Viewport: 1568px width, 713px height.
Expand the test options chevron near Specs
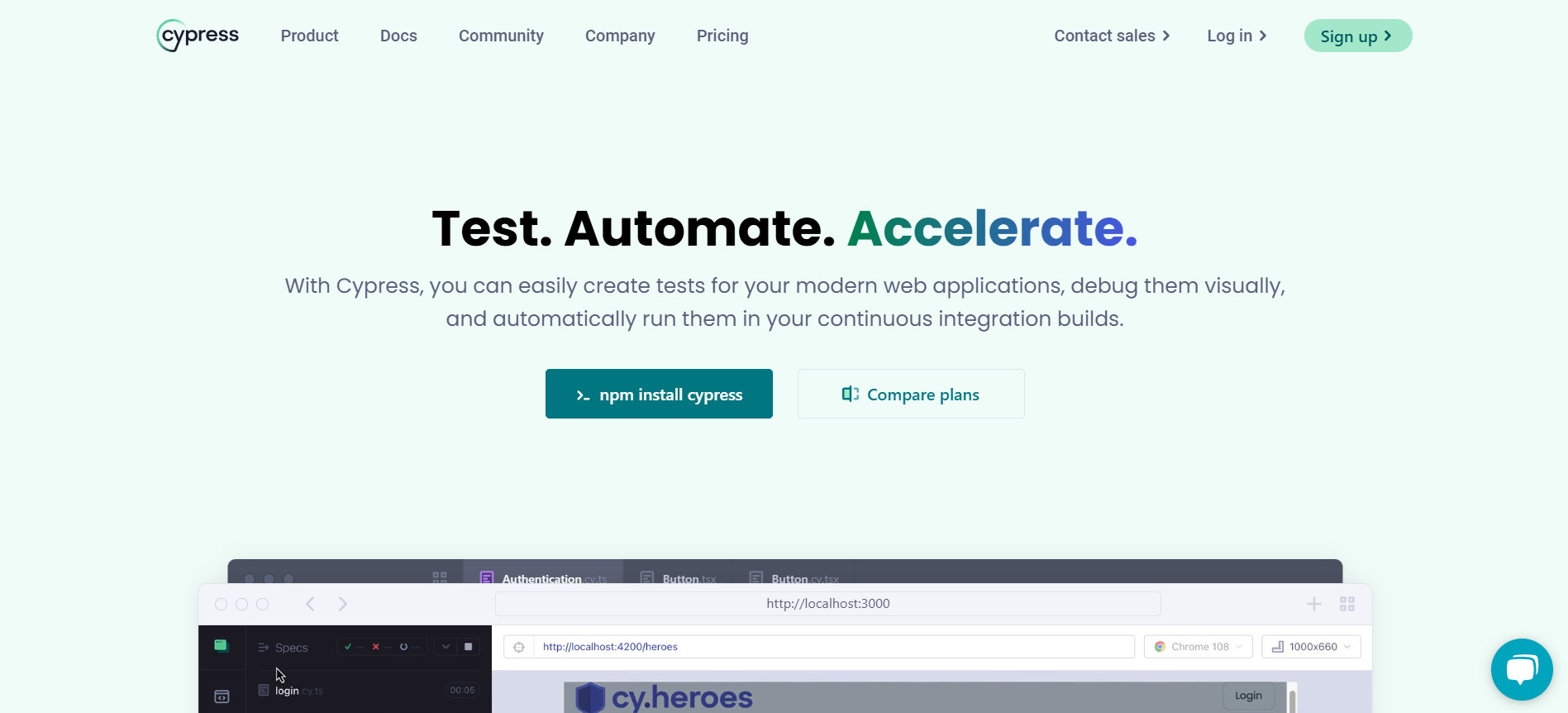(x=446, y=647)
